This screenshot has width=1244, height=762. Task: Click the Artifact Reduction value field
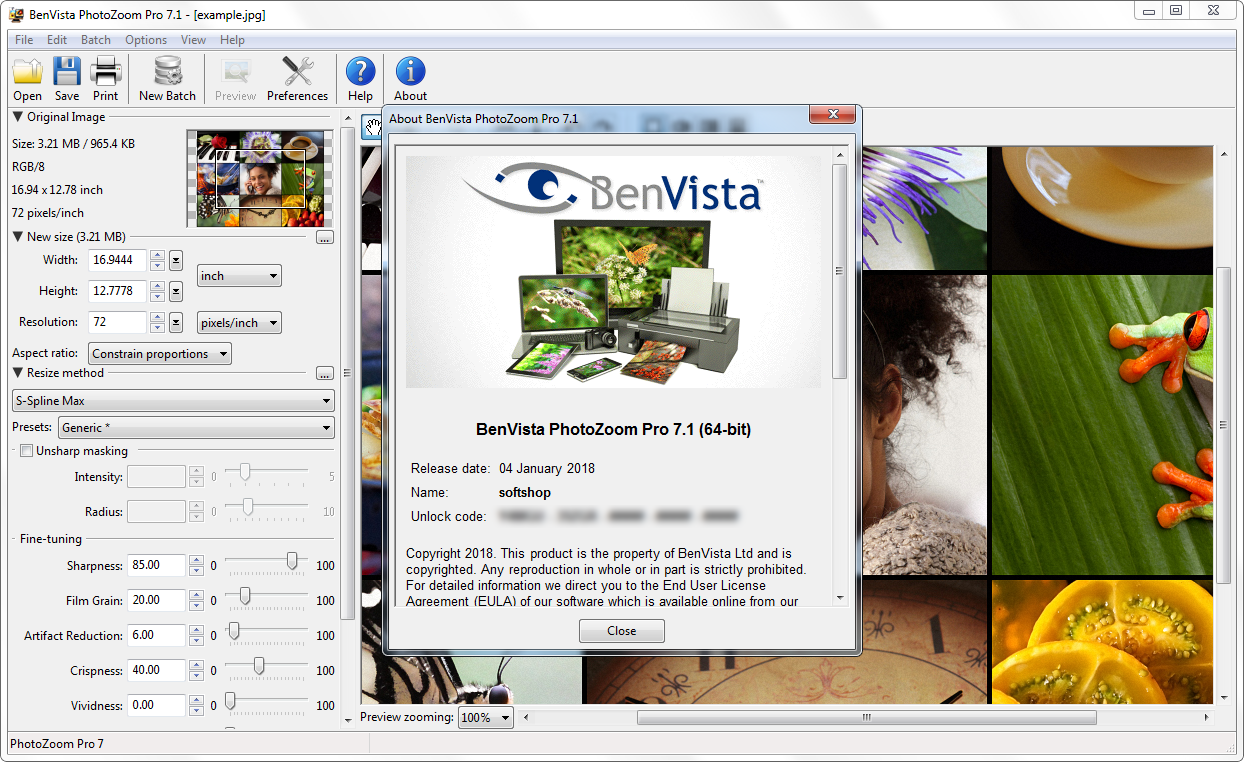[x=156, y=635]
